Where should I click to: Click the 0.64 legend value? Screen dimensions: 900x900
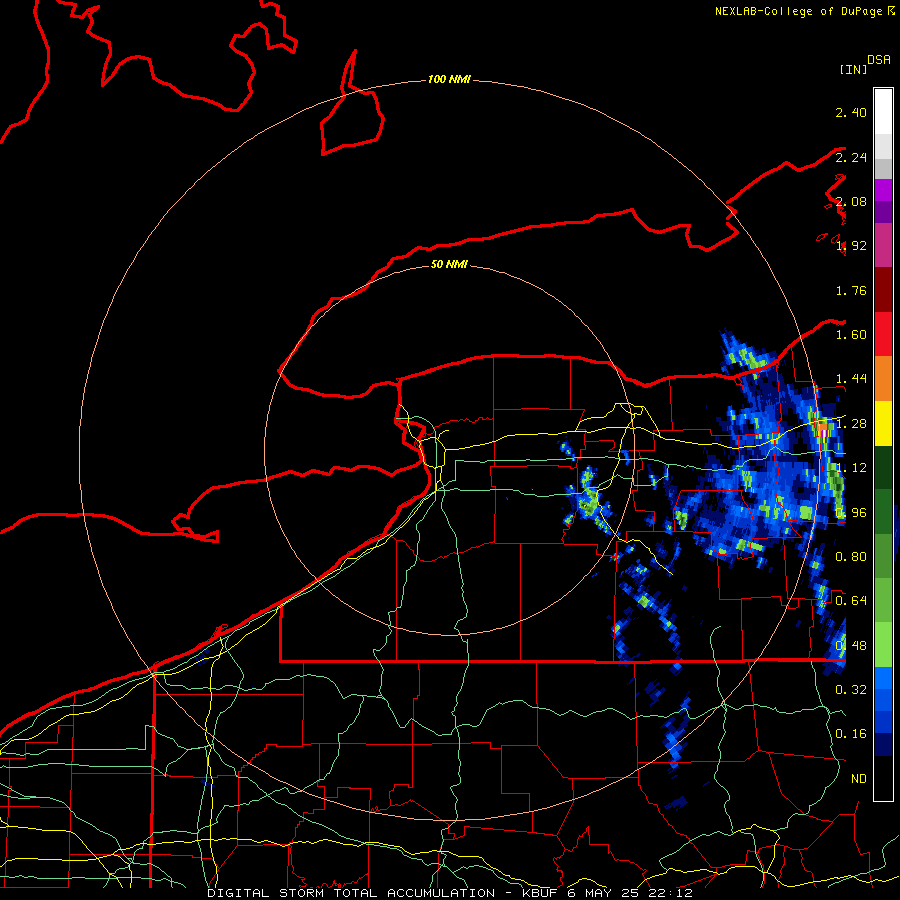pyautogui.click(x=851, y=601)
